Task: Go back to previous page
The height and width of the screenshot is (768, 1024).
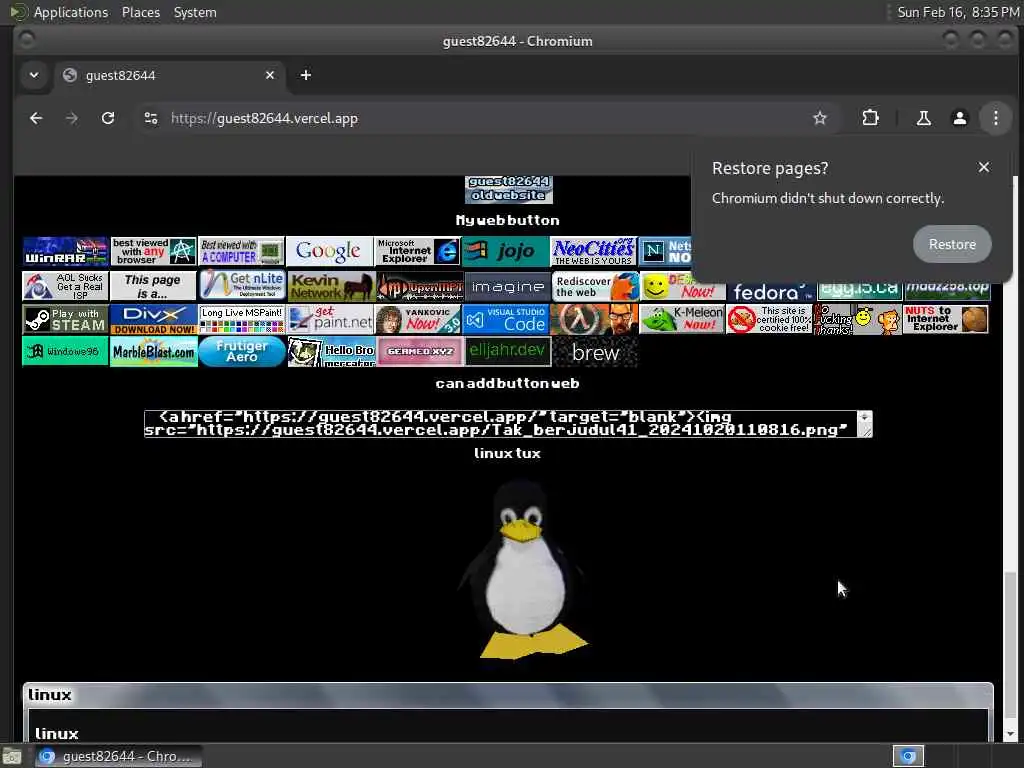Action: (36, 118)
